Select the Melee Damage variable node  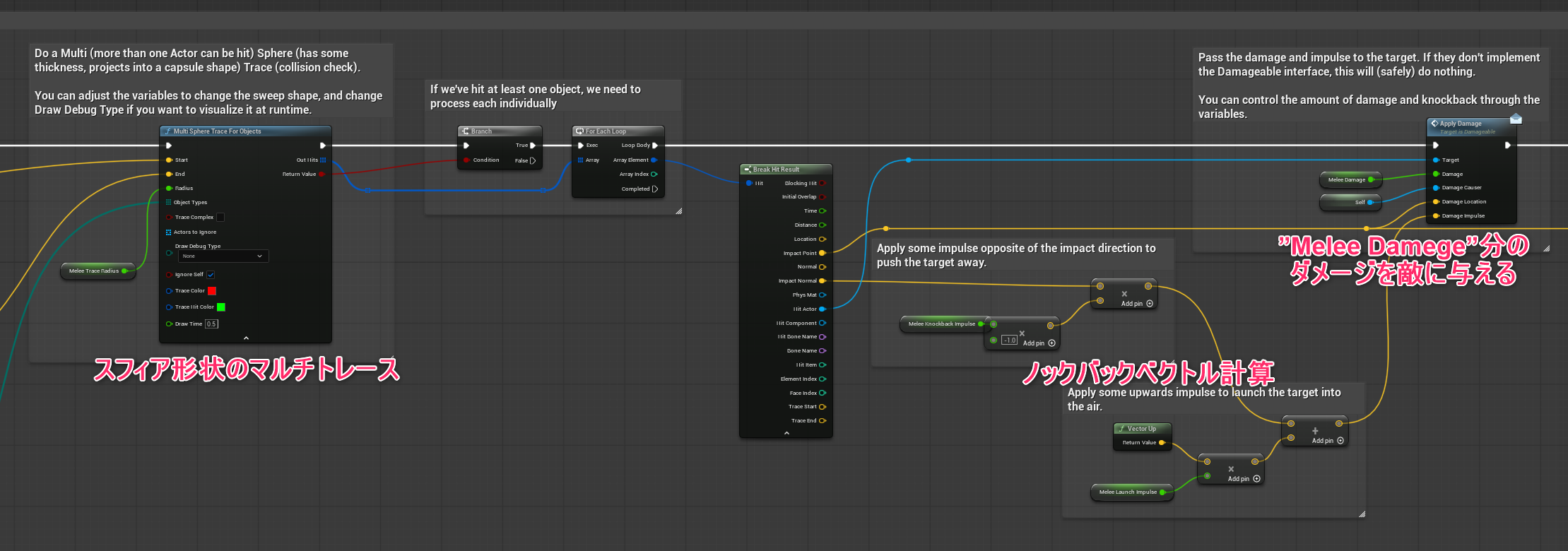click(1350, 180)
